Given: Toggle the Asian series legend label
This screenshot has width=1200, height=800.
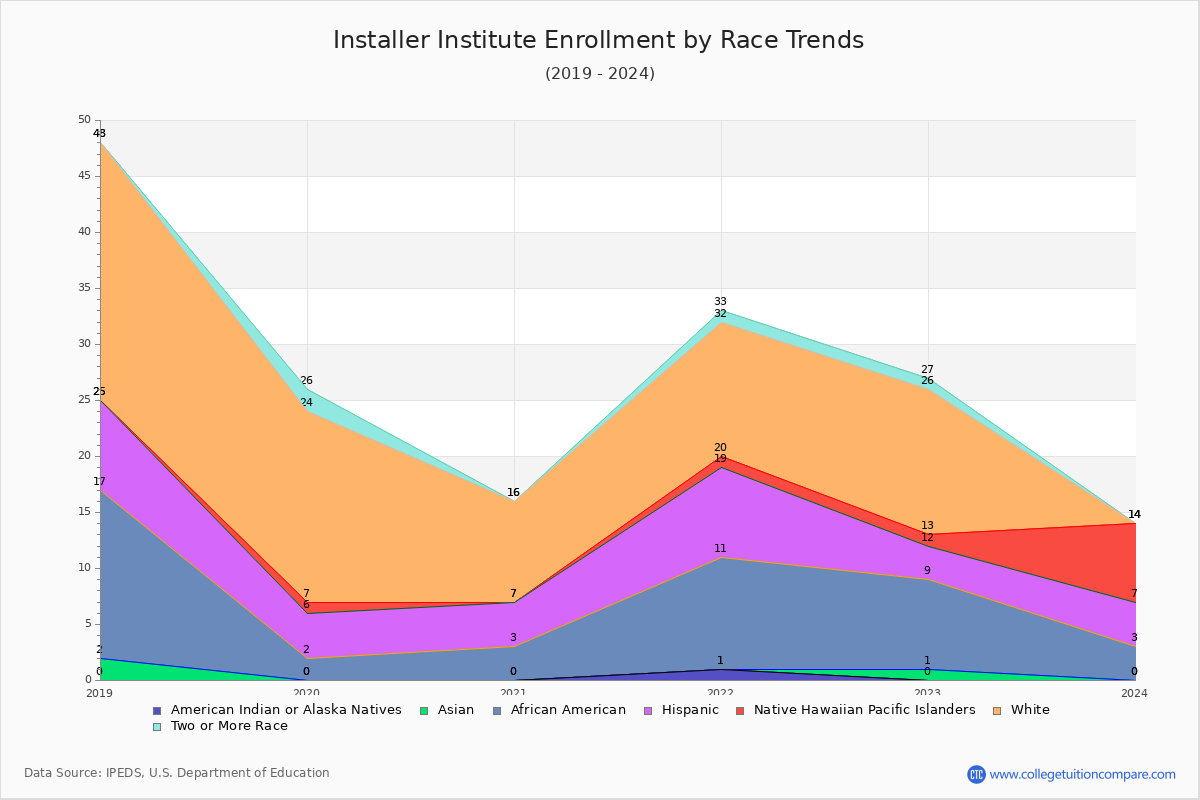Looking at the screenshot, I should point(456,710).
